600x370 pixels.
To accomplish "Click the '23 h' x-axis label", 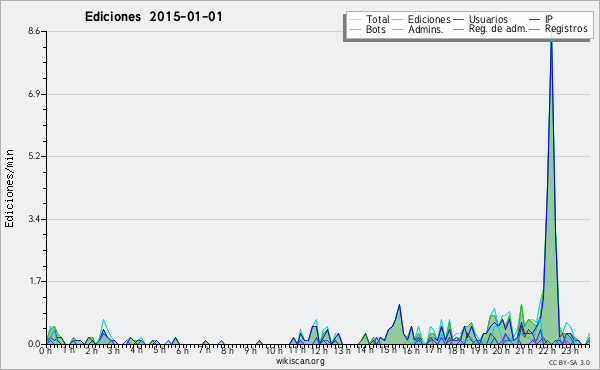I will pos(570,351).
